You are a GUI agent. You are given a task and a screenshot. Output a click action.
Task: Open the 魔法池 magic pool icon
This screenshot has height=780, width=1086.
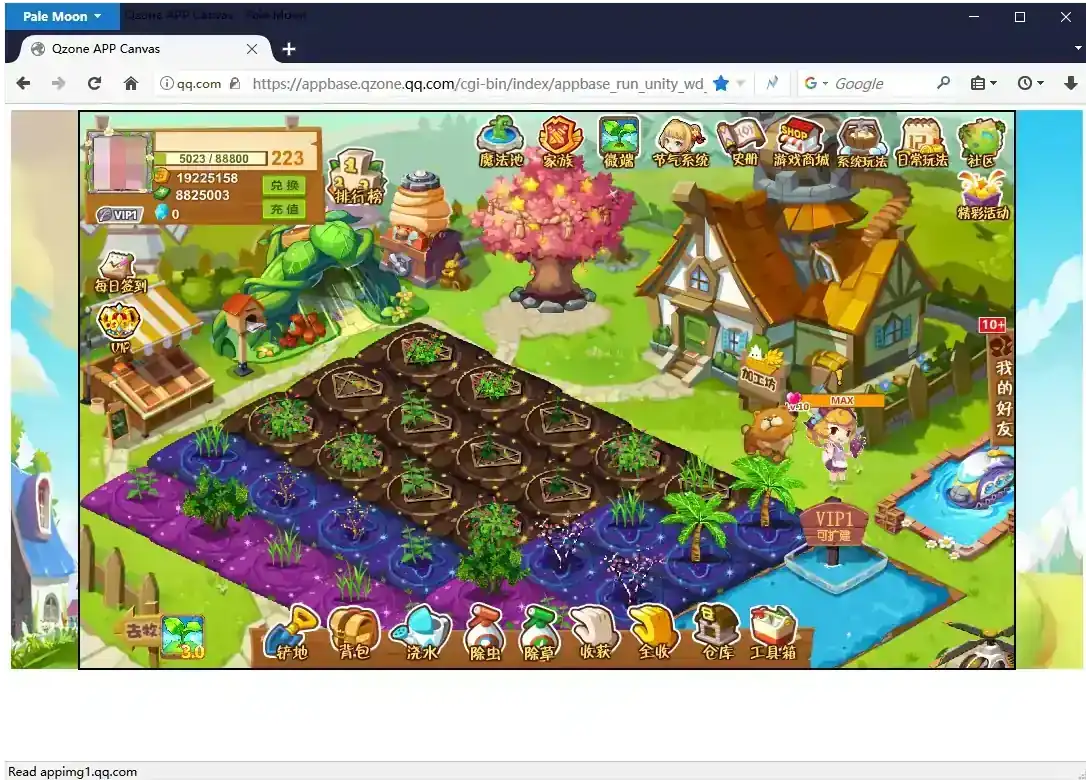(x=500, y=141)
